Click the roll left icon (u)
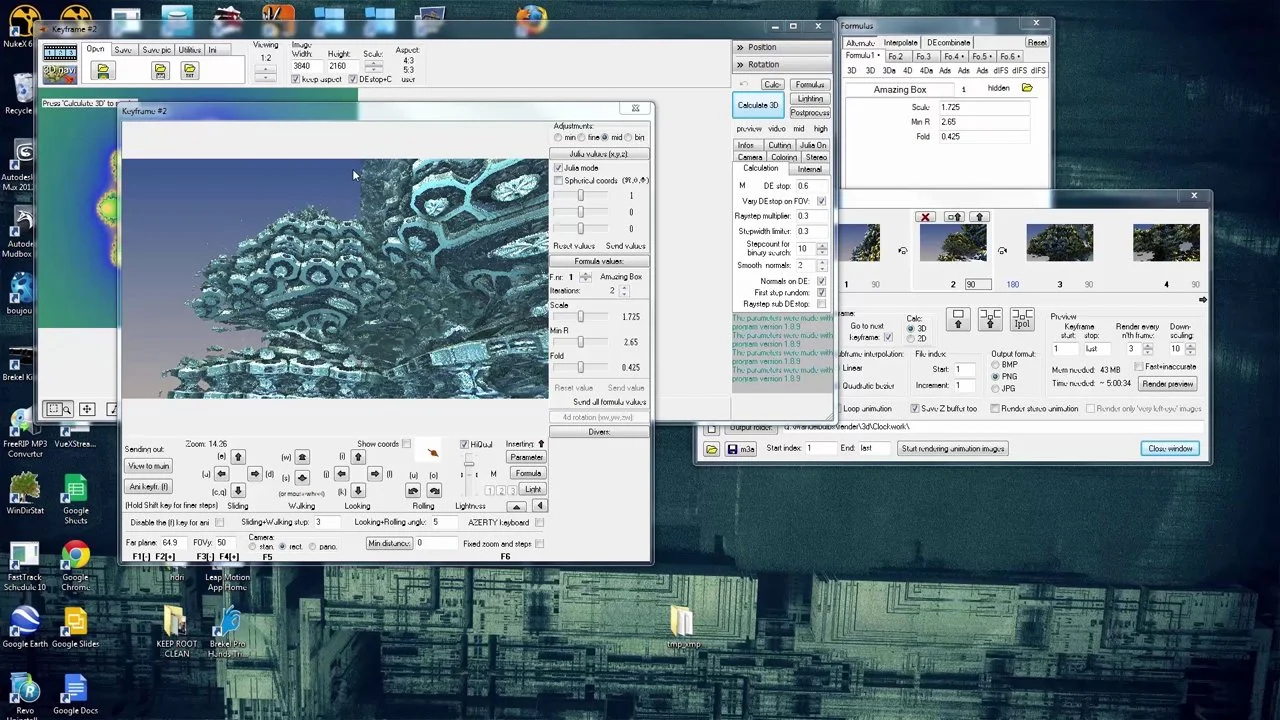The width and height of the screenshot is (1280, 720). 413,491
